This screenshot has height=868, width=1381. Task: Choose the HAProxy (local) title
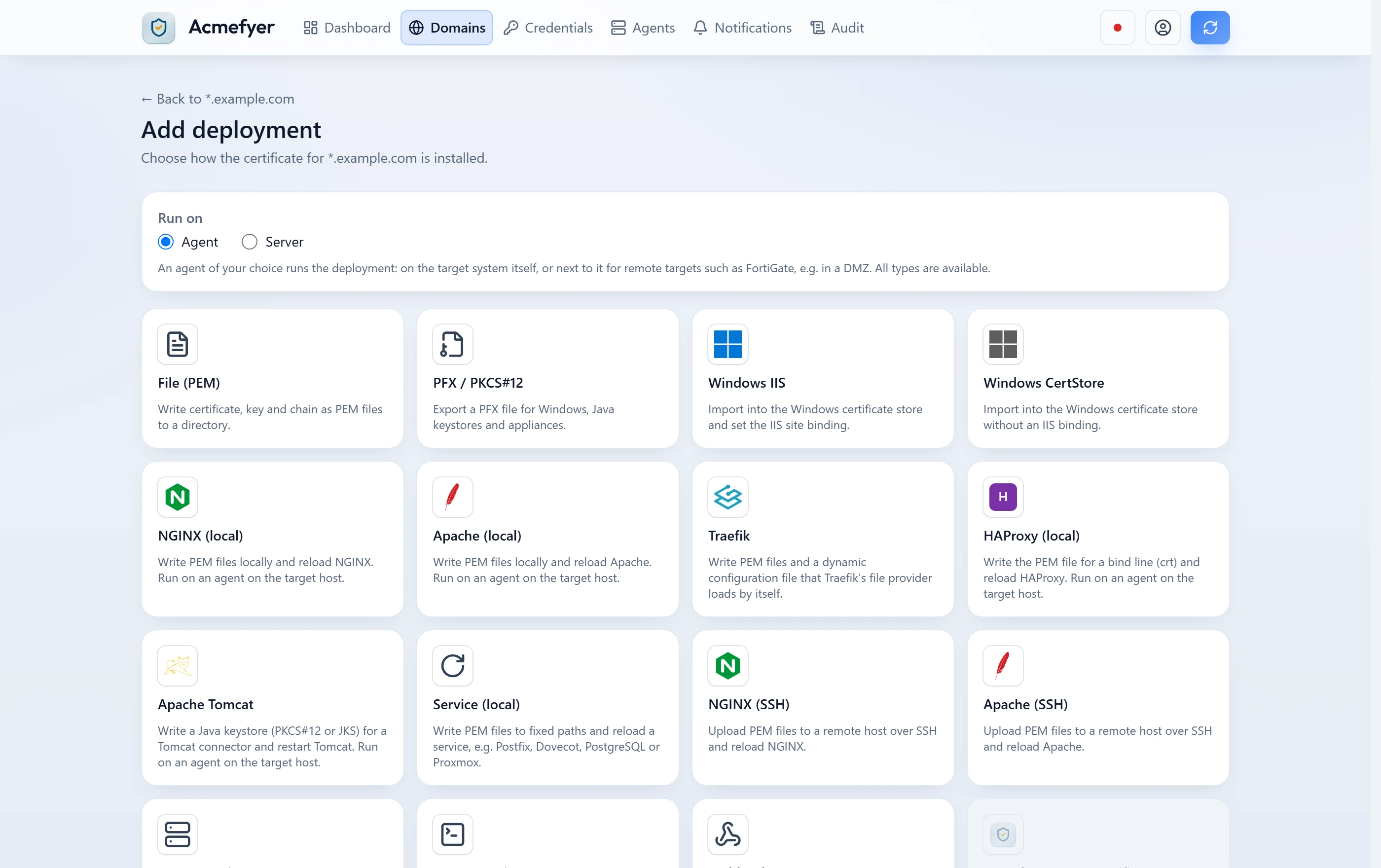pos(1031,536)
